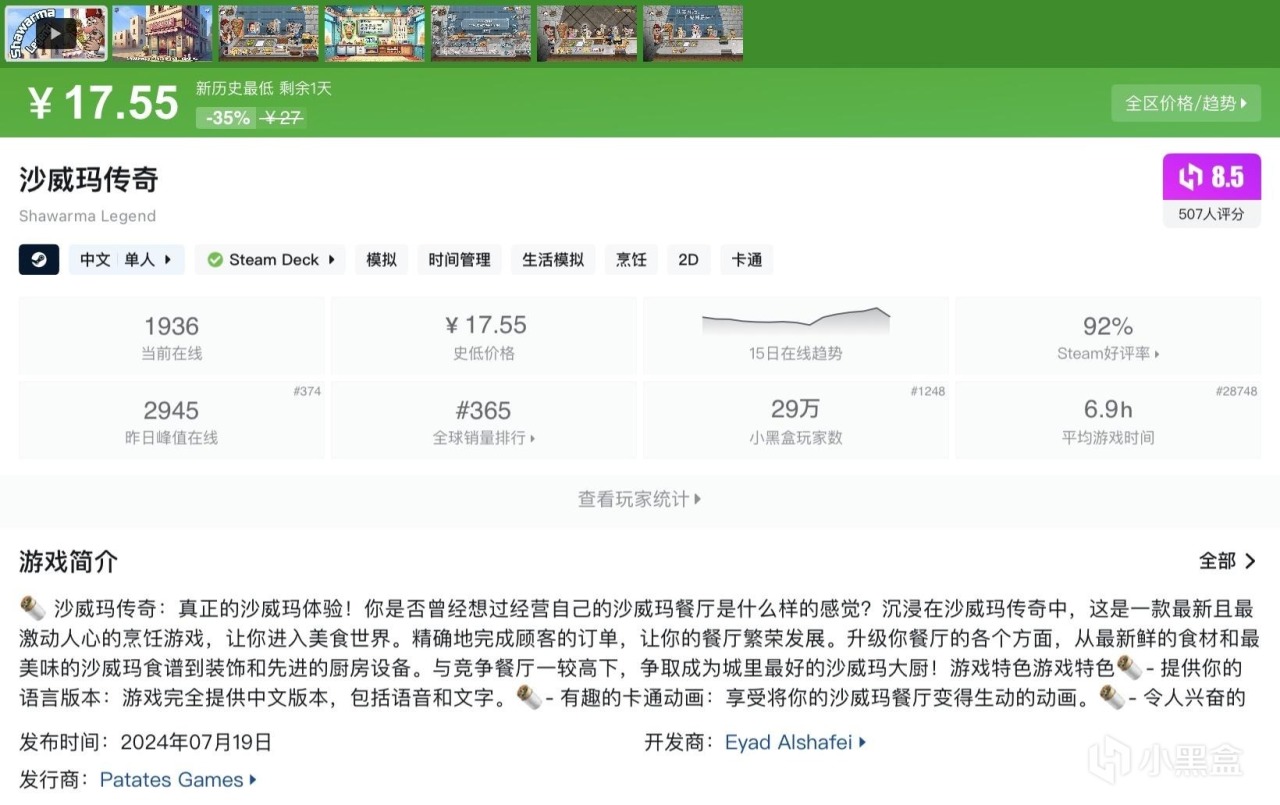Open the street building screenshot thumbnail

click(x=162, y=34)
